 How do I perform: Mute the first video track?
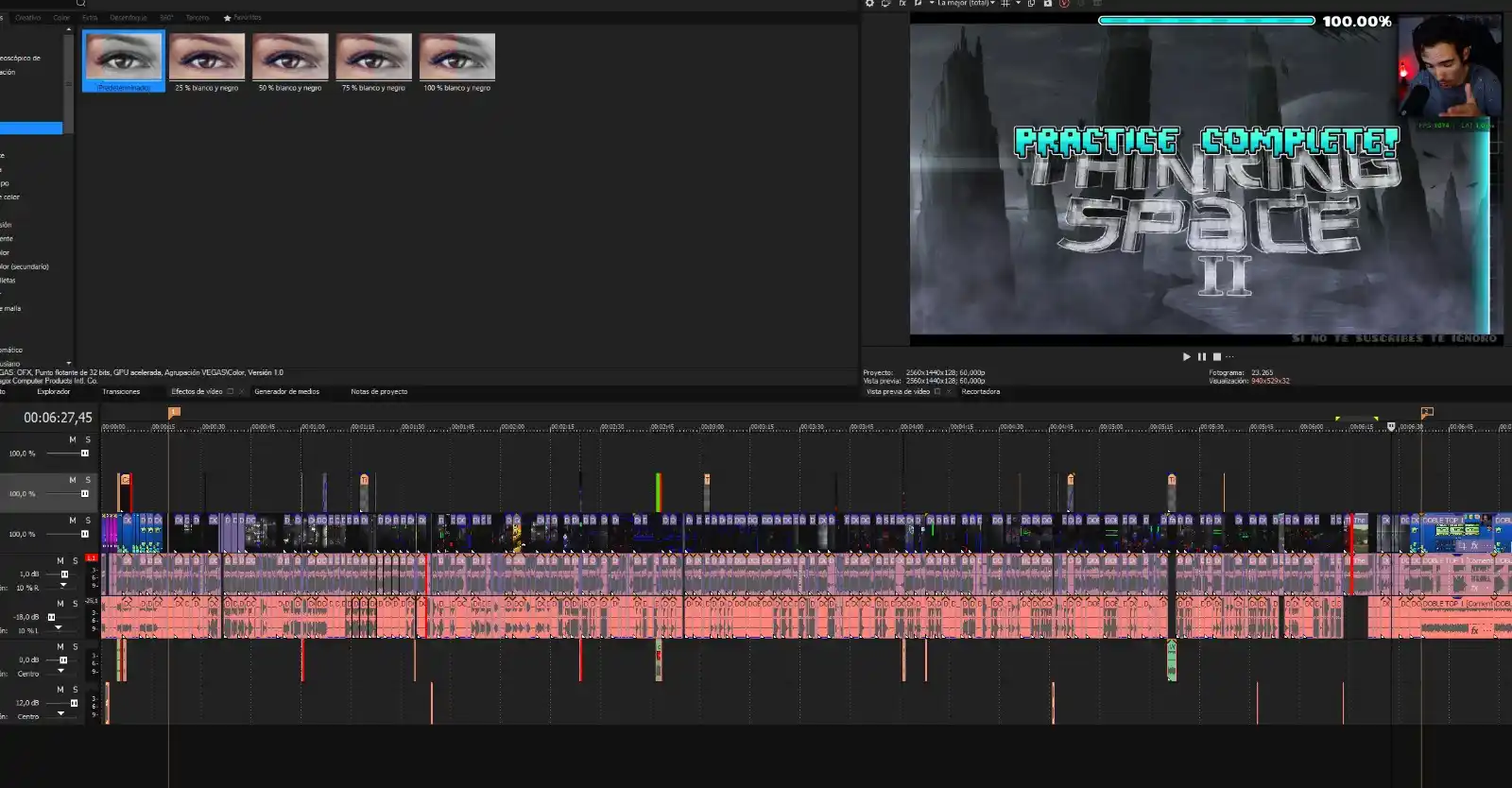coord(73,440)
